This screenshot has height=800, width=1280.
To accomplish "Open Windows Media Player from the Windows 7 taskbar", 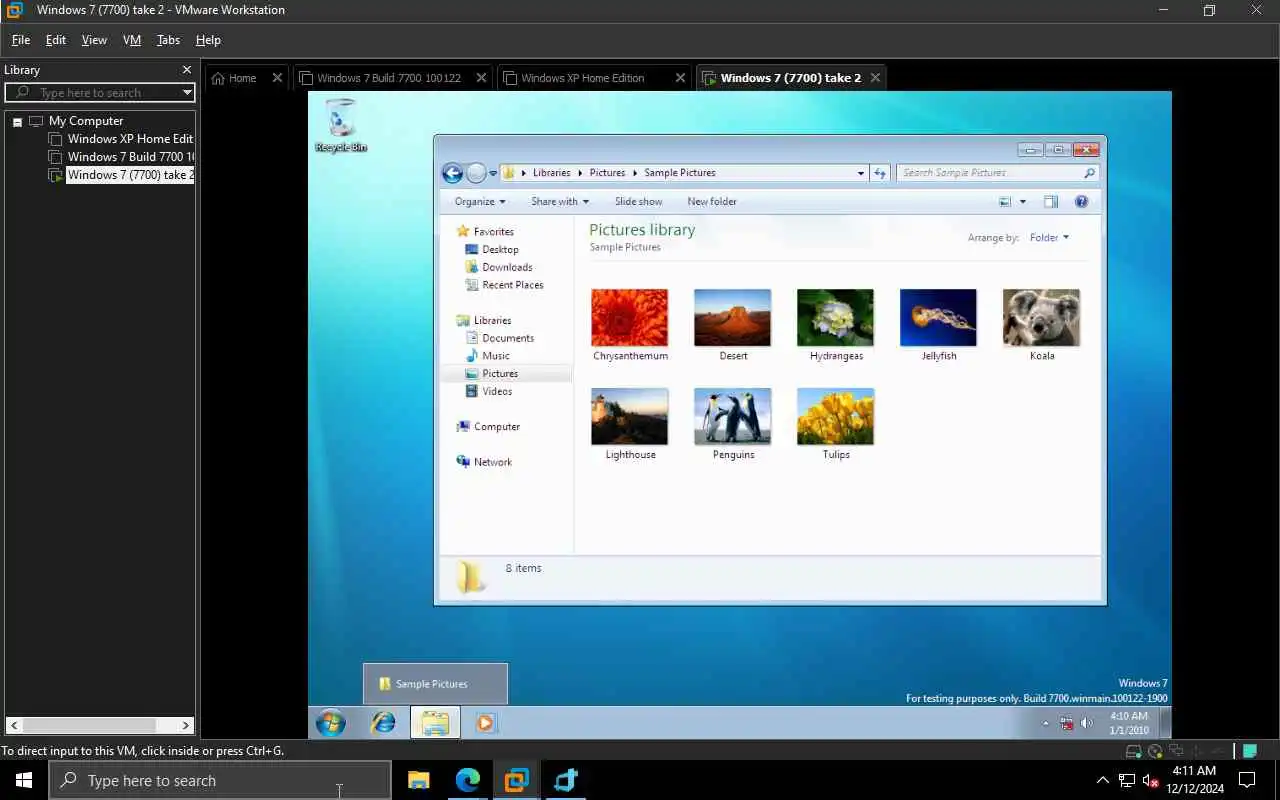I will [x=485, y=723].
